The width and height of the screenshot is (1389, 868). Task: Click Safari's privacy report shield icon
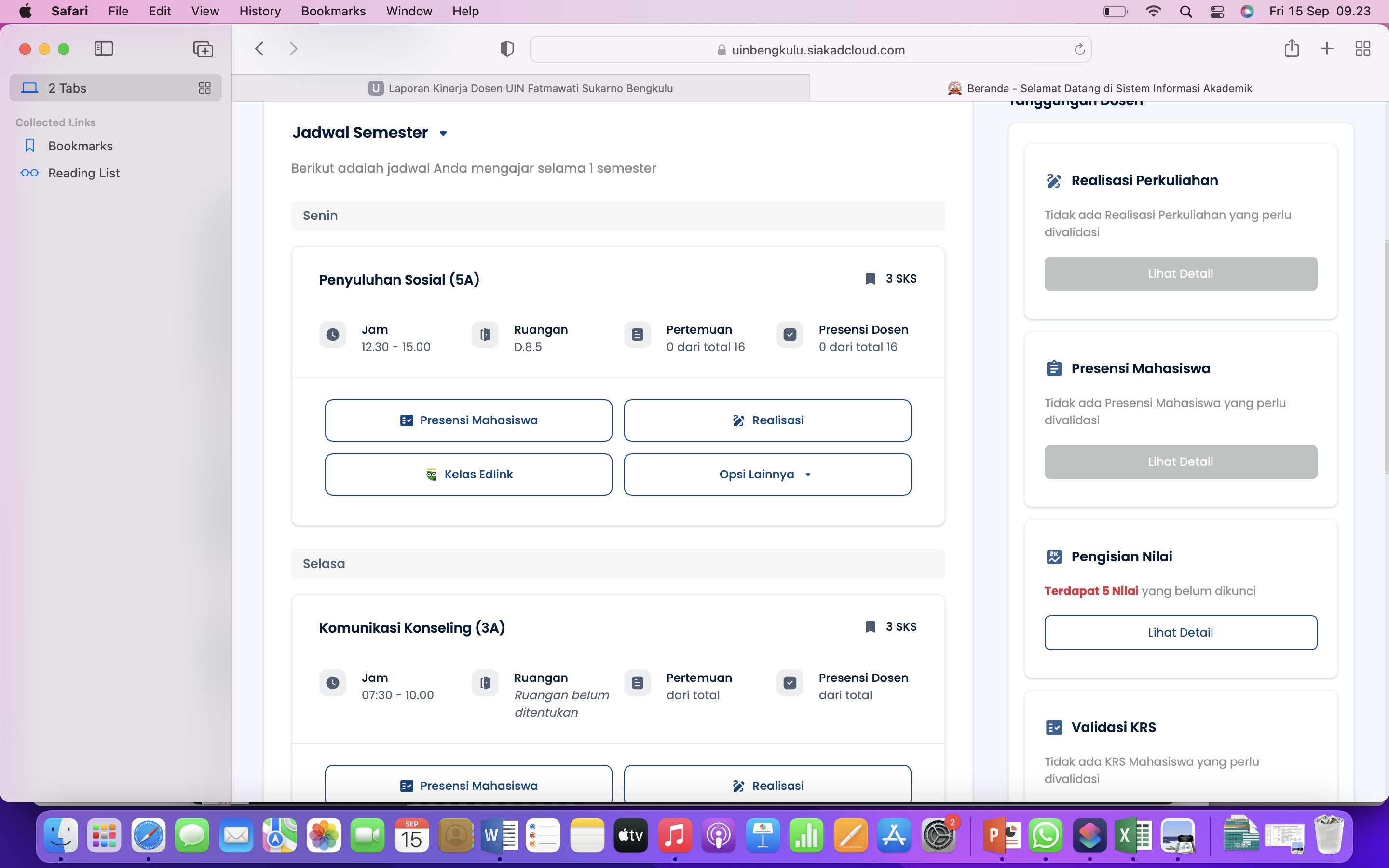(x=506, y=49)
